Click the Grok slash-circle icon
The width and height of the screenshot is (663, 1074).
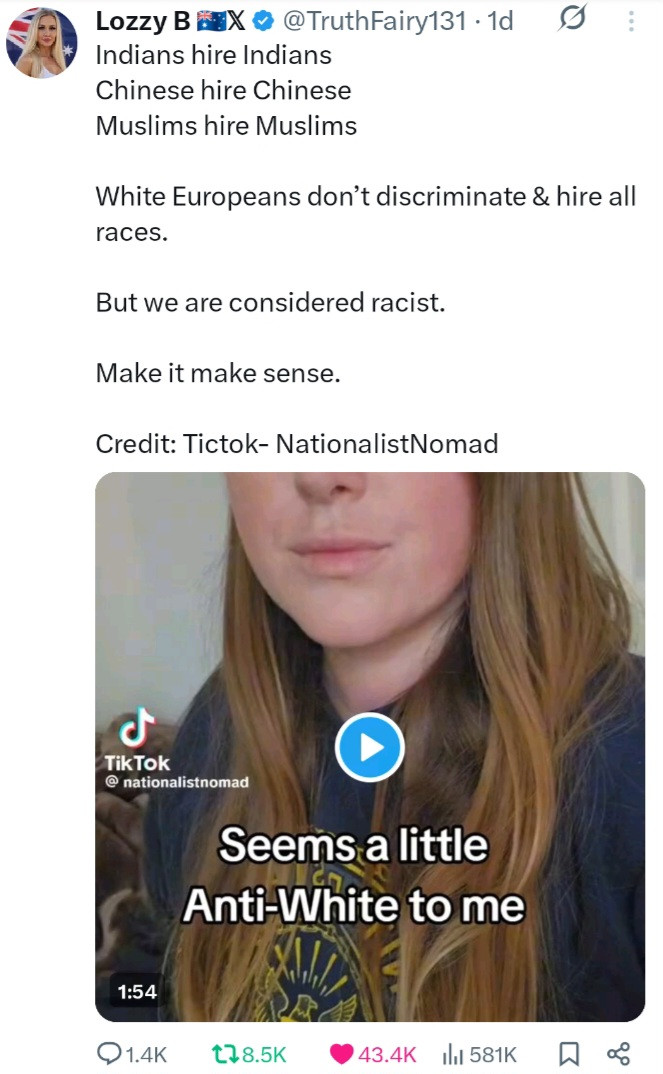click(x=572, y=18)
